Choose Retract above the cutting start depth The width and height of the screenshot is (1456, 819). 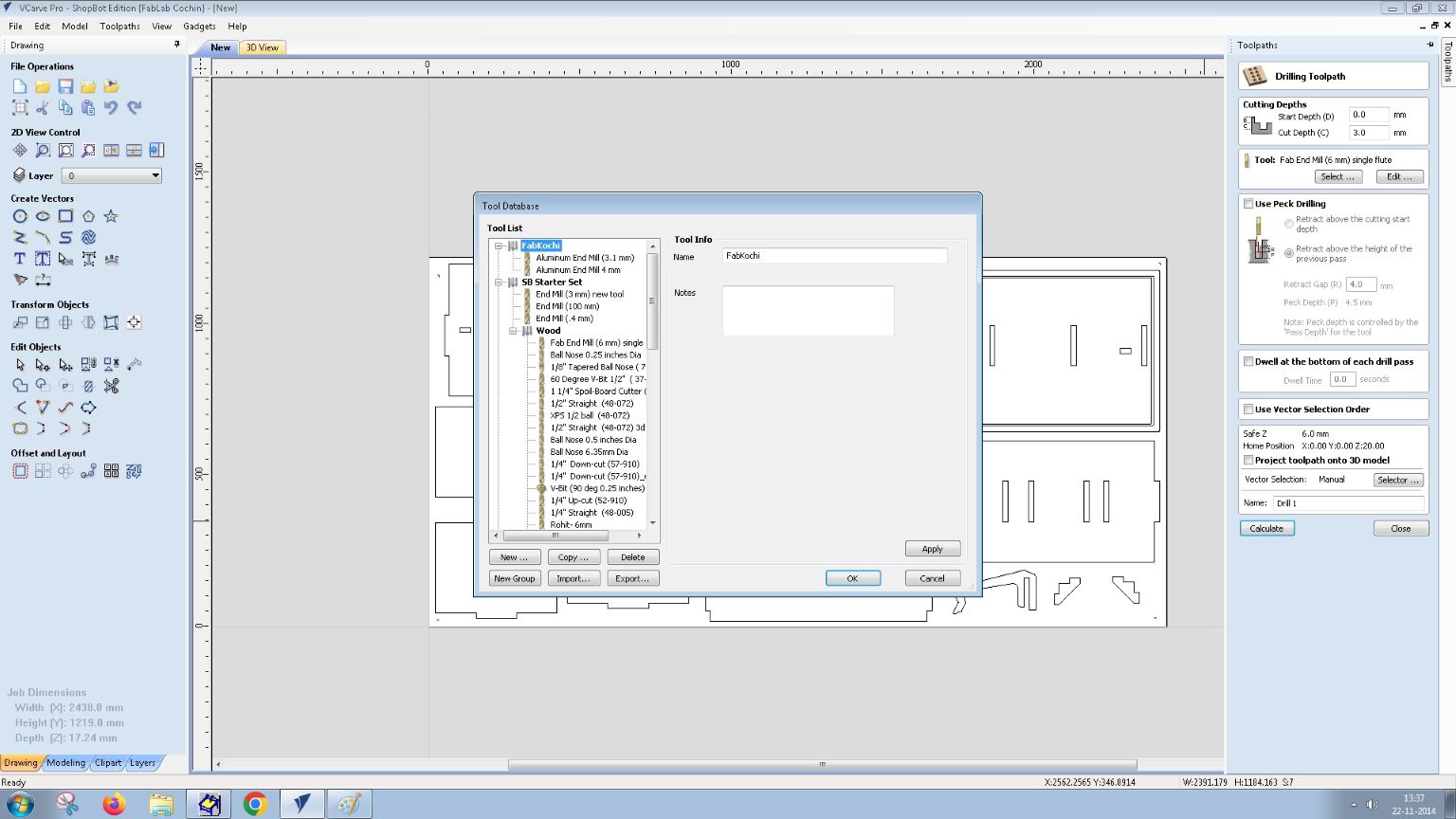pos(1289,225)
